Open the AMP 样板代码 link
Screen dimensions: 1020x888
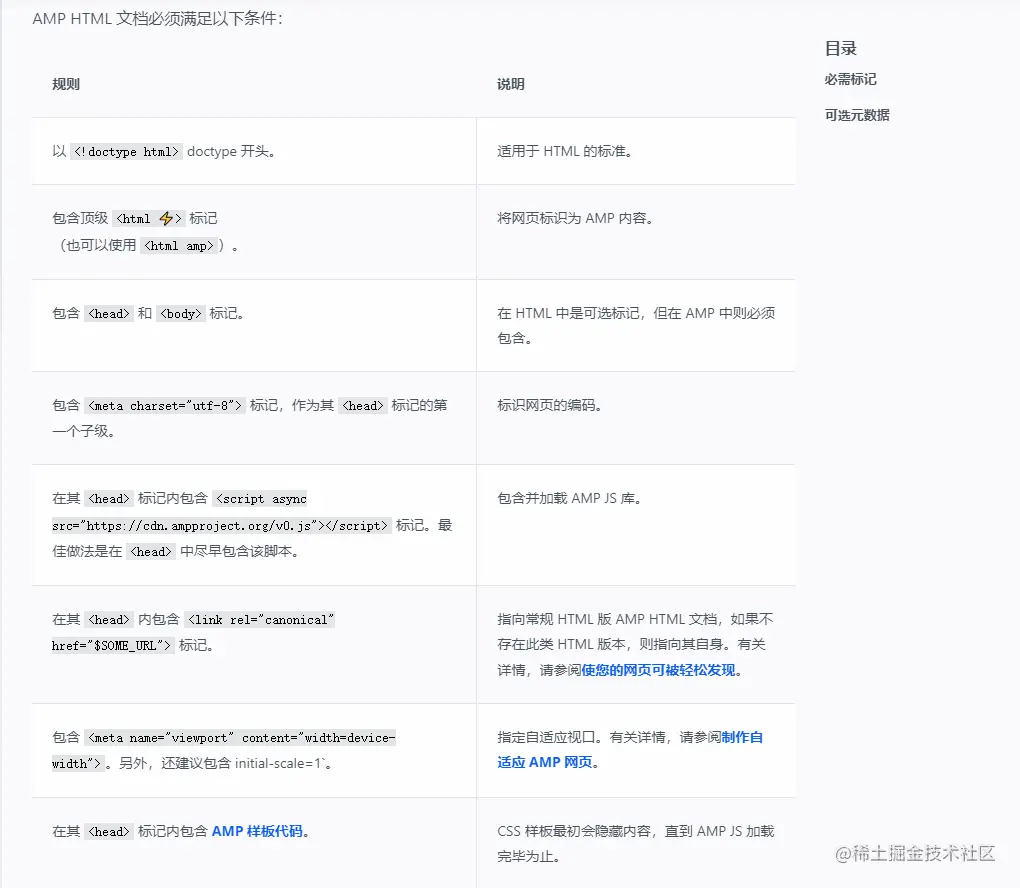click(x=257, y=831)
